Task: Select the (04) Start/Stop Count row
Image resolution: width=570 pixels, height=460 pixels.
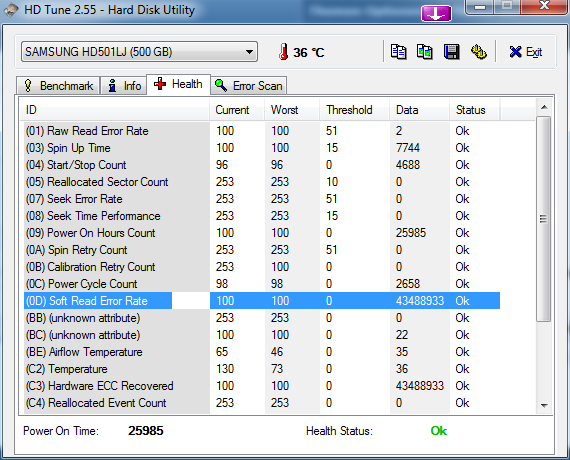Action: (262, 165)
